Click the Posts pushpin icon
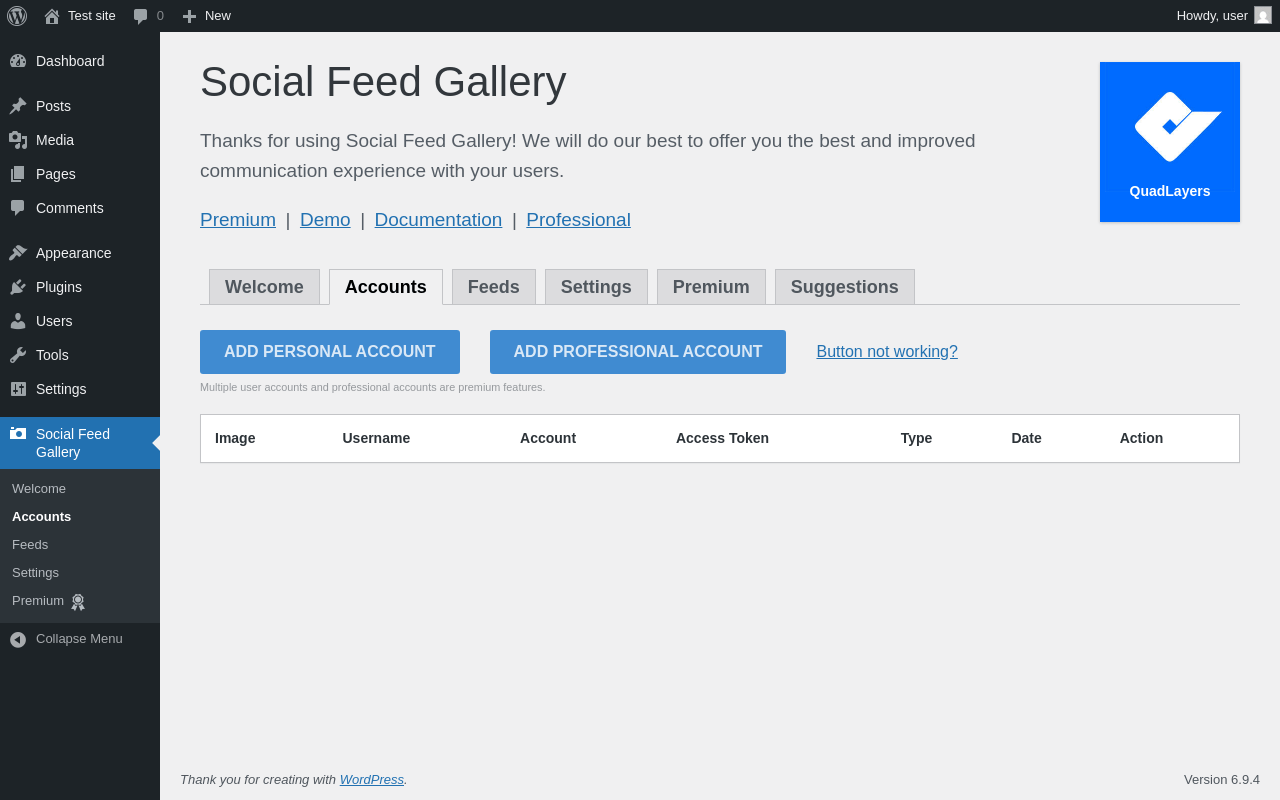Image resolution: width=1280 pixels, height=800 pixels. tap(18, 106)
